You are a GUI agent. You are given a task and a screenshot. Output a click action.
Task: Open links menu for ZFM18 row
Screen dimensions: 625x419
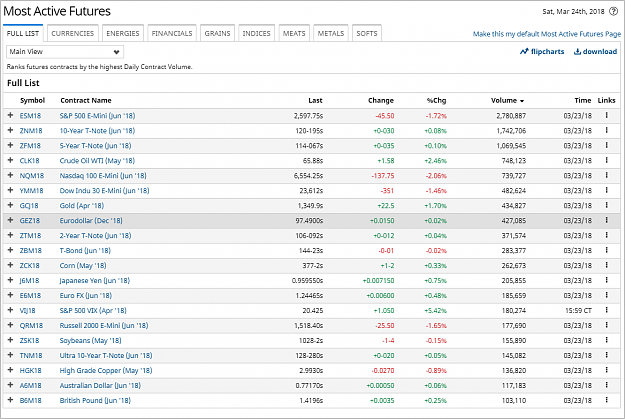[x=606, y=145]
